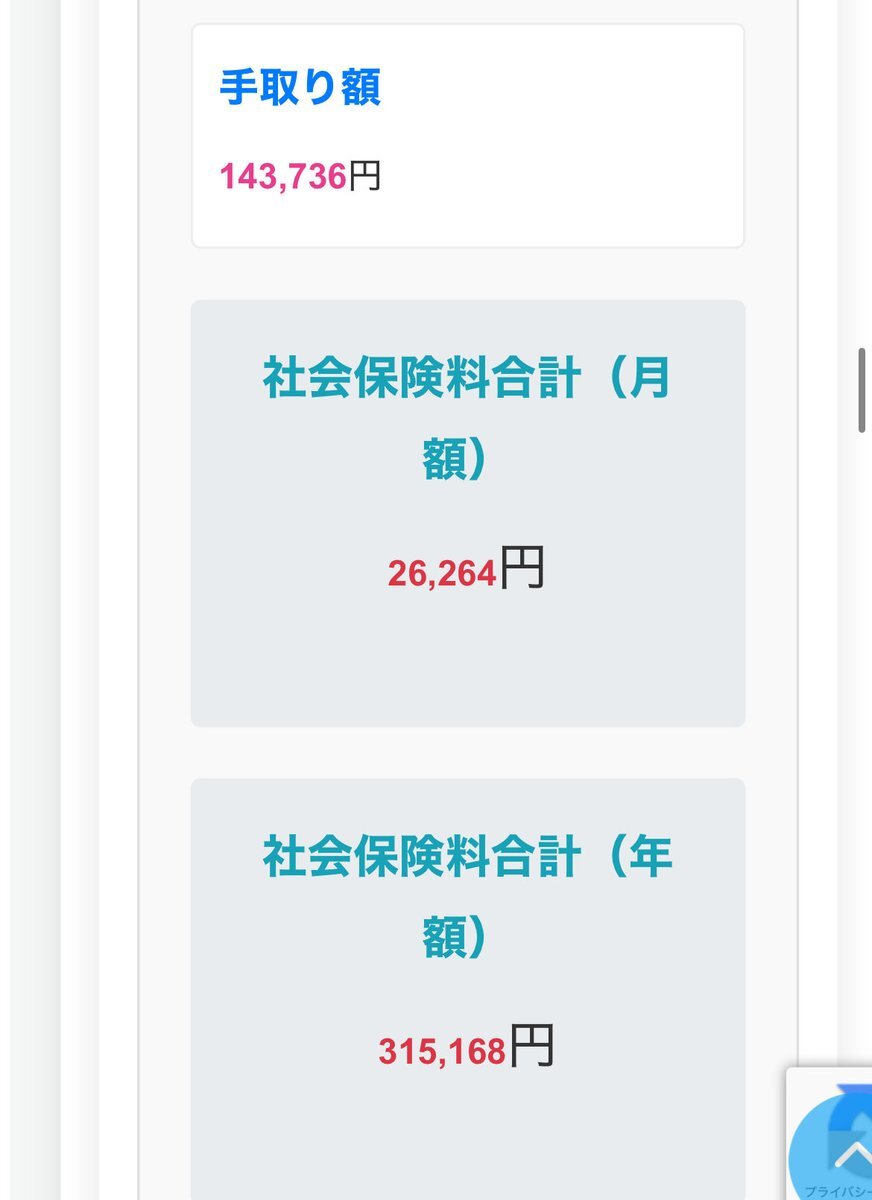Click the yen symbol after 143,736
This screenshot has width=872, height=1200.
pyautogui.click(x=364, y=177)
